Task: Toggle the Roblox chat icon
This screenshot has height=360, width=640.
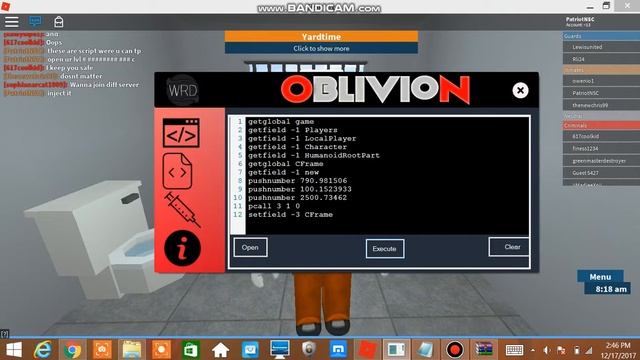Action: click(x=35, y=21)
